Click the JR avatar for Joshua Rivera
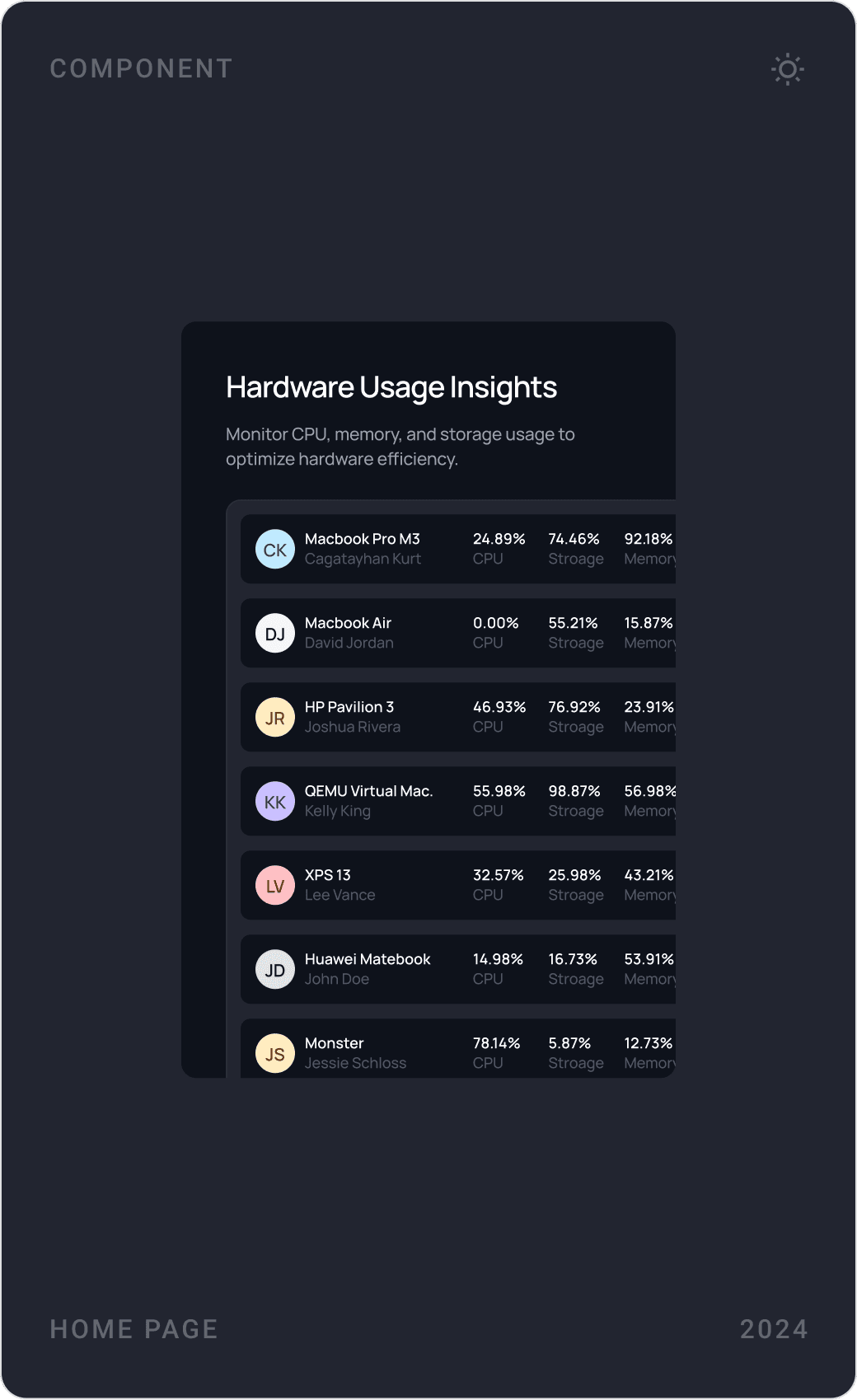The width and height of the screenshot is (857, 1400). [x=274, y=717]
